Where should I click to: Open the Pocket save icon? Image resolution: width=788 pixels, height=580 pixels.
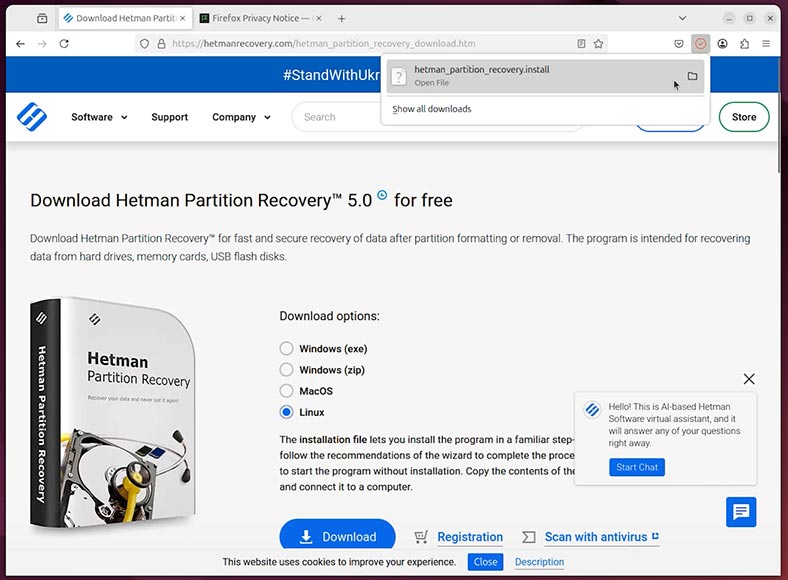pyautogui.click(x=678, y=44)
